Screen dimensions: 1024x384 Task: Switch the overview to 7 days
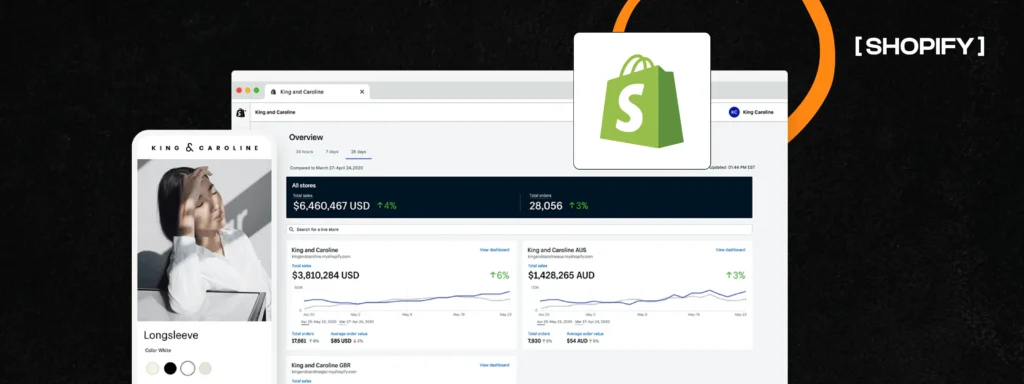click(332, 152)
